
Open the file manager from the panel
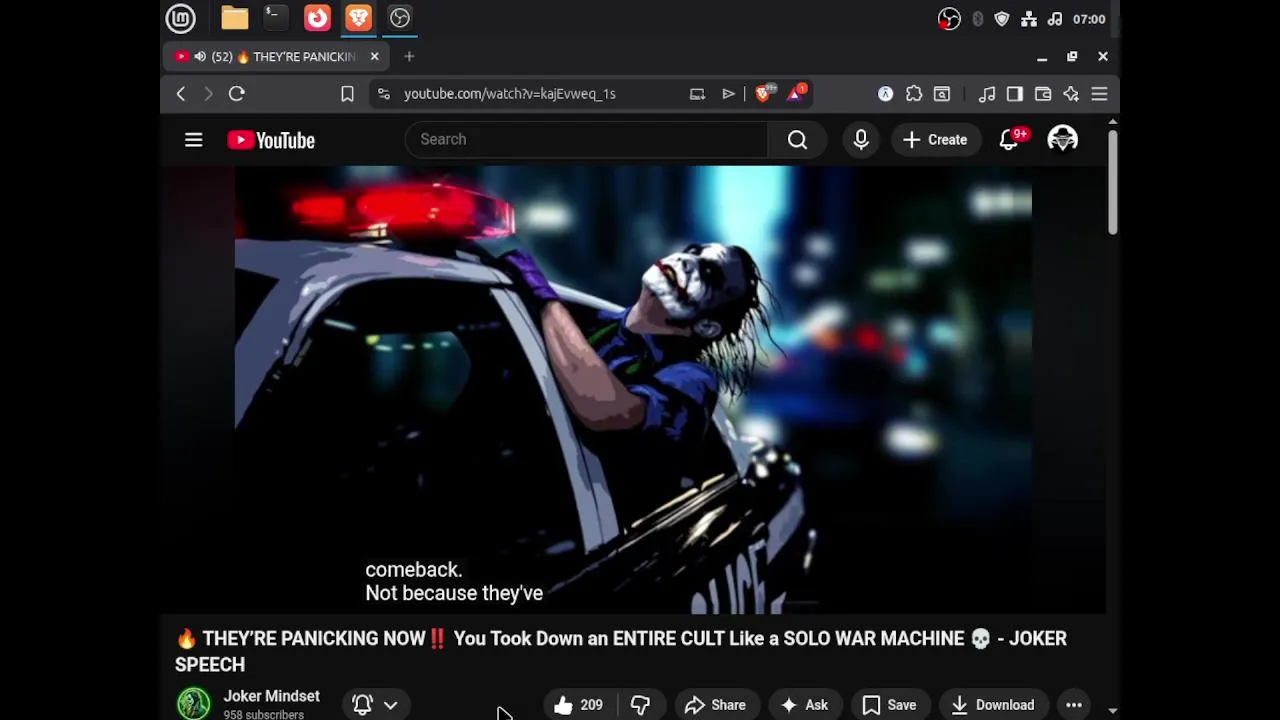(235, 18)
